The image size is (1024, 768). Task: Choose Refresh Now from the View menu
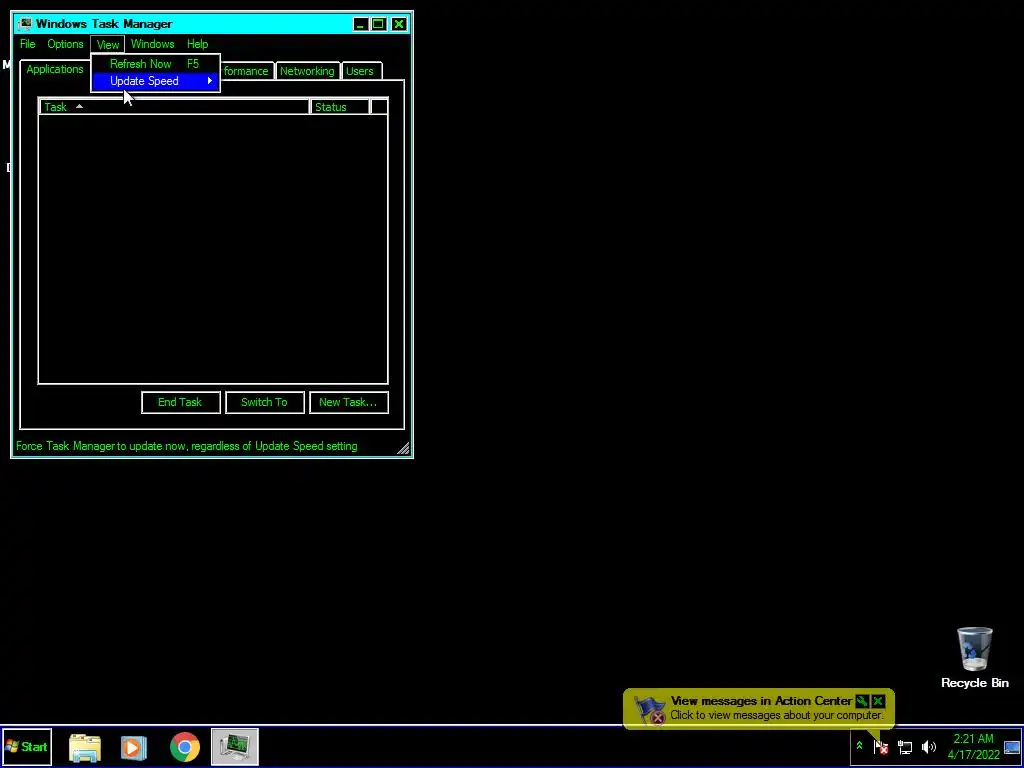tap(155, 64)
